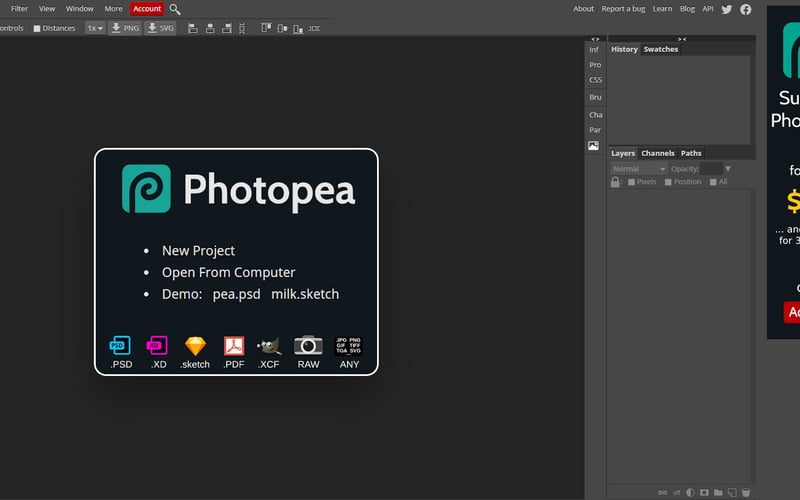The height and width of the screenshot is (500, 800).
Task: Open the More menu
Action: point(113,9)
